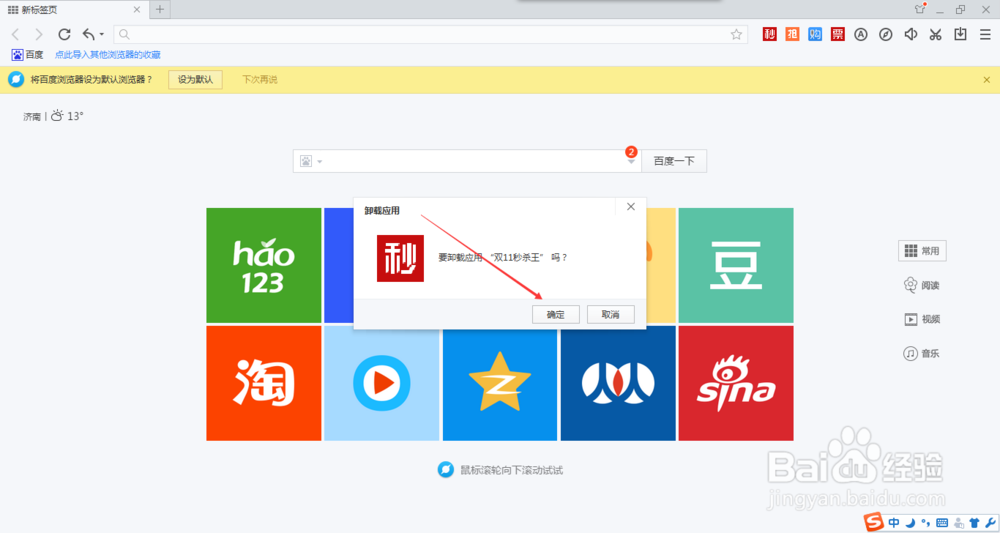
Task: Go forward to next page
Action: (39, 34)
